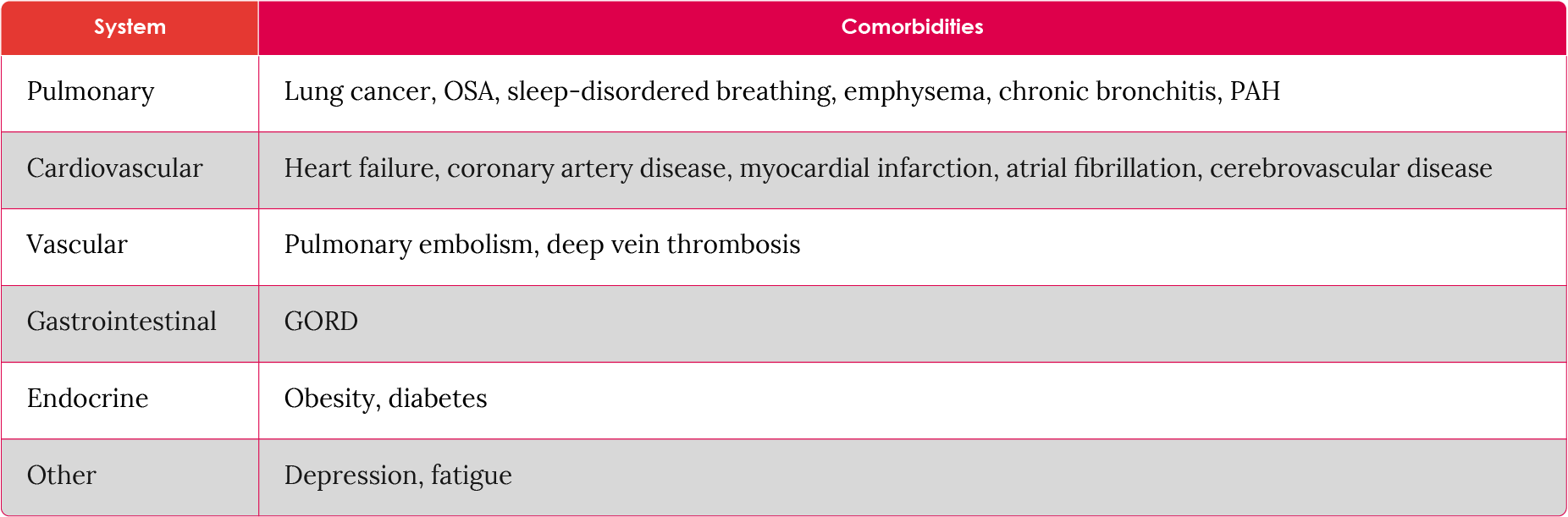This screenshot has width=1568, height=517.
Task: Click 'sleep-disordered breathing' text
Action: coord(669,91)
